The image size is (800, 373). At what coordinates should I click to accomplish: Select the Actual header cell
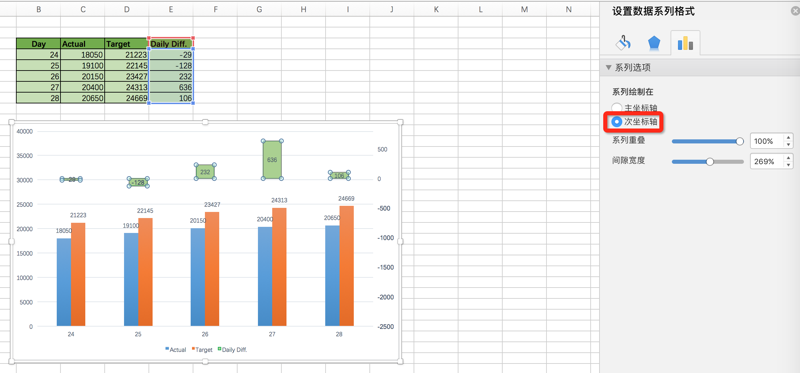(x=83, y=44)
